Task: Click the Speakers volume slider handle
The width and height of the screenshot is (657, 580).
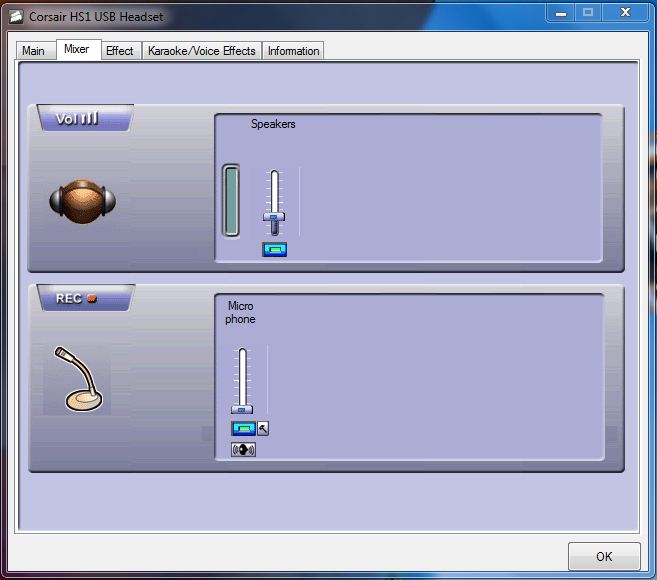Action: pyautogui.click(x=274, y=217)
